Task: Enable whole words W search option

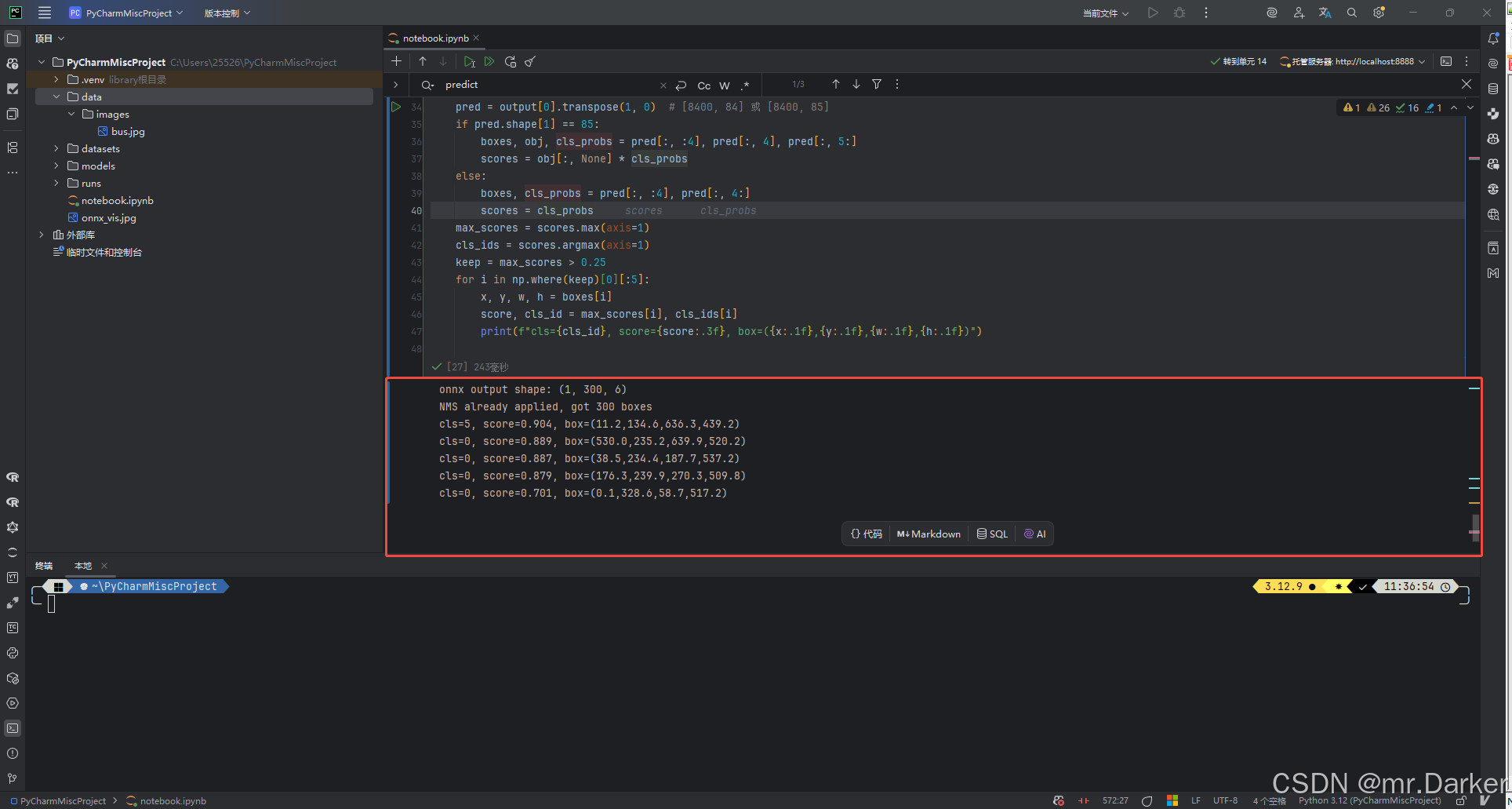Action: click(724, 86)
